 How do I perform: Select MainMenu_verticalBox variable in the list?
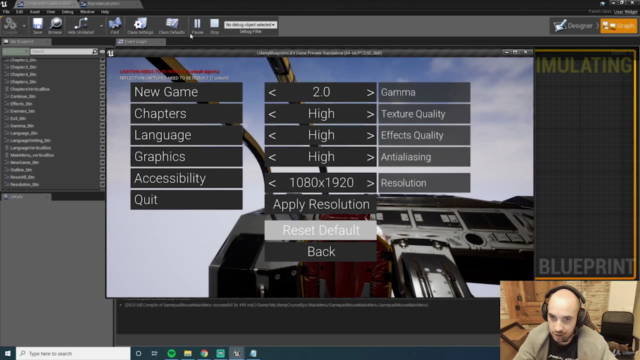(32, 155)
